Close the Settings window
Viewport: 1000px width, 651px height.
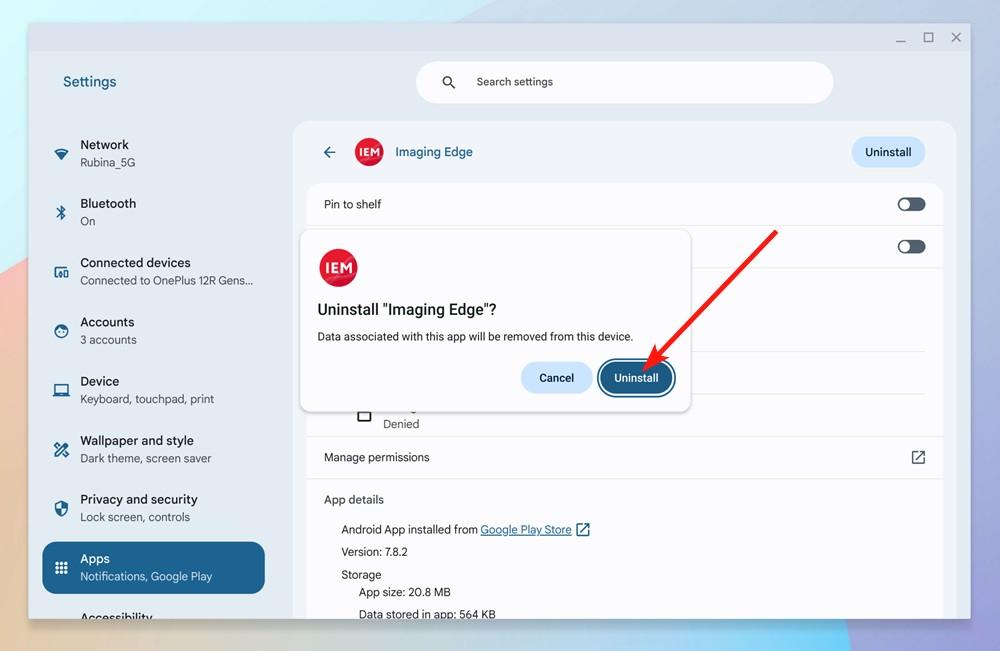coord(956,38)
